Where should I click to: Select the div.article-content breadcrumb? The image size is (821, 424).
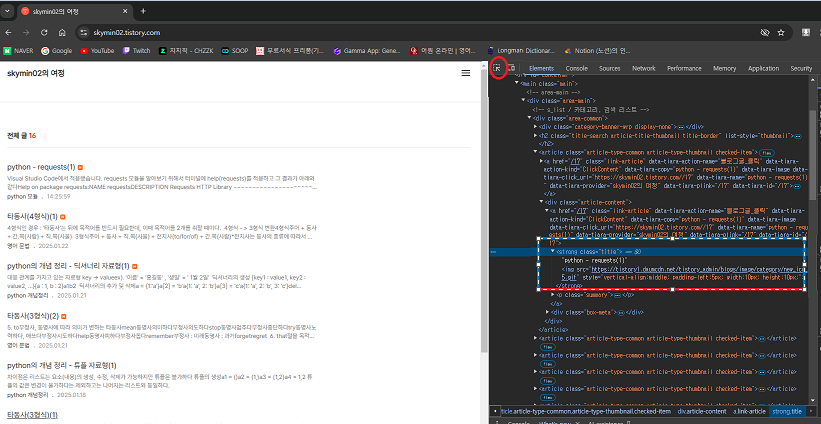point(702,411)
